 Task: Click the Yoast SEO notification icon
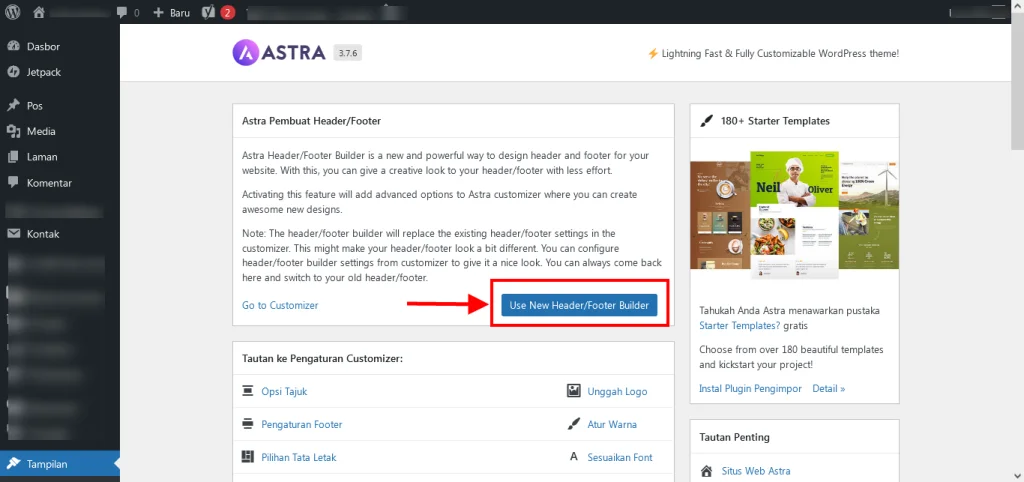(x=209, y=13)
